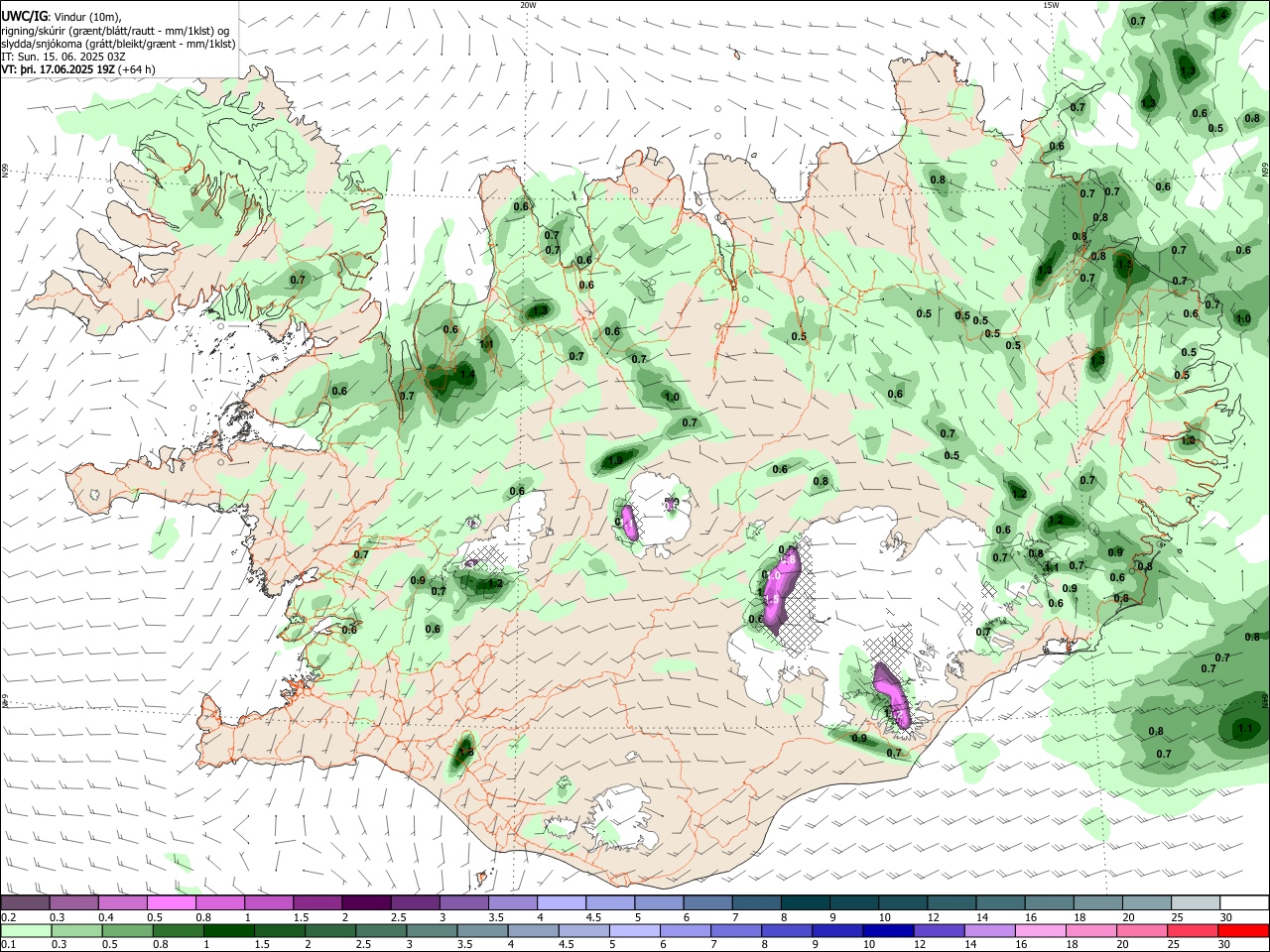Select the dark teal snow swatch labeled 8

pyautogui.click(x=806, y=903)
